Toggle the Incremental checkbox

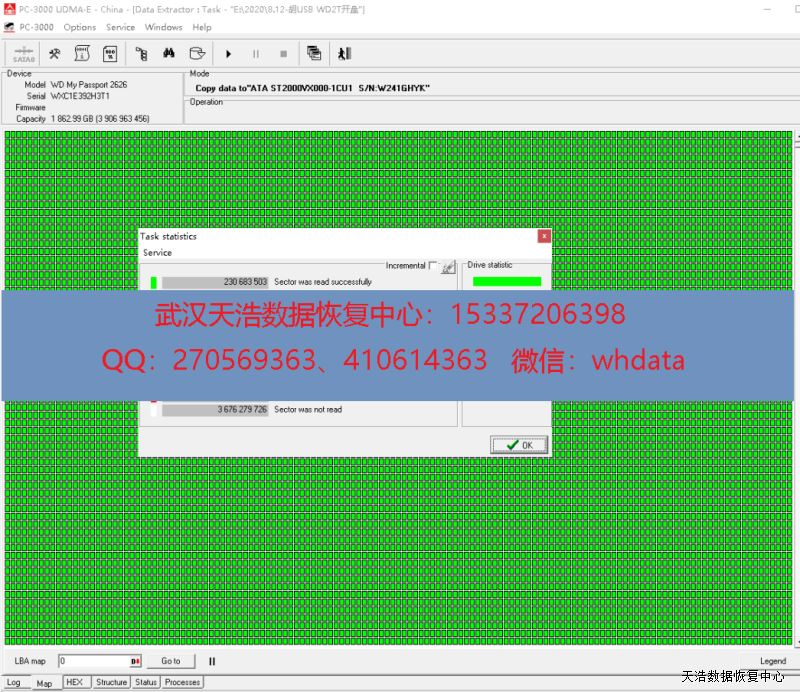tap(432, 266)
